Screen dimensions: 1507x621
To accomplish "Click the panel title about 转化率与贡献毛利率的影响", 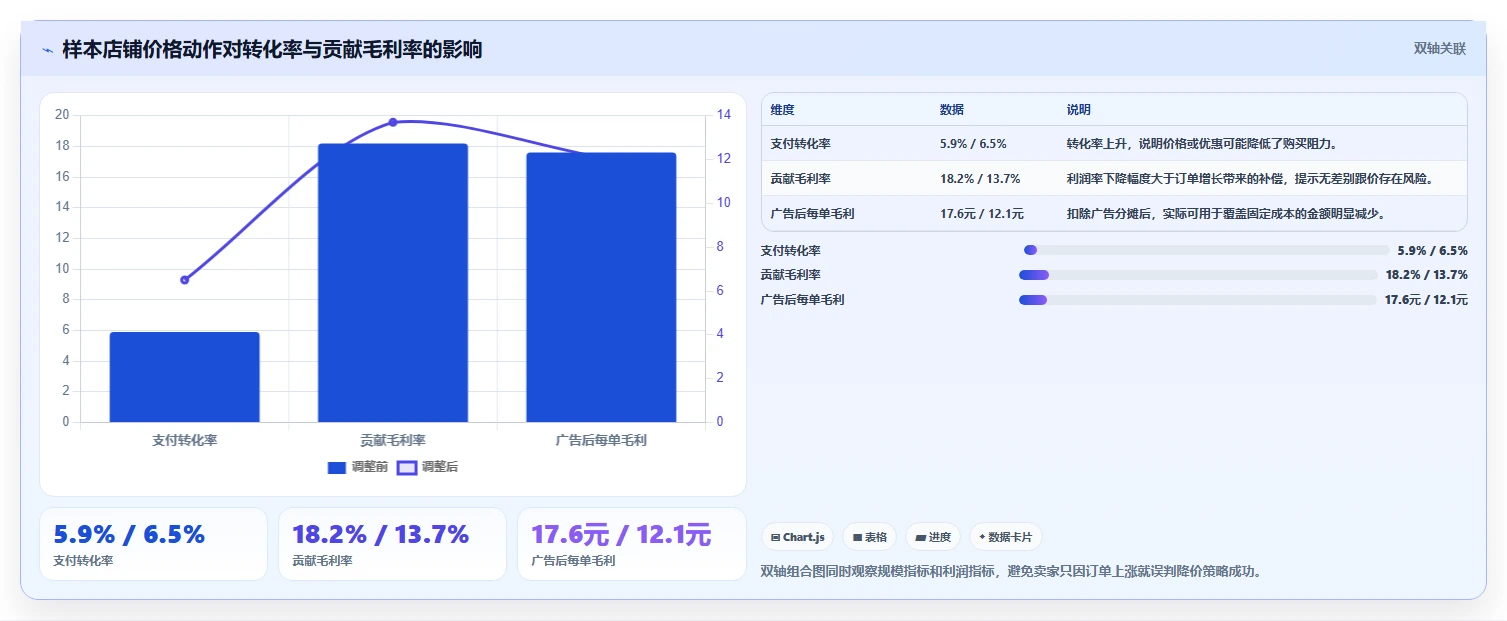I will click(272, 49).
